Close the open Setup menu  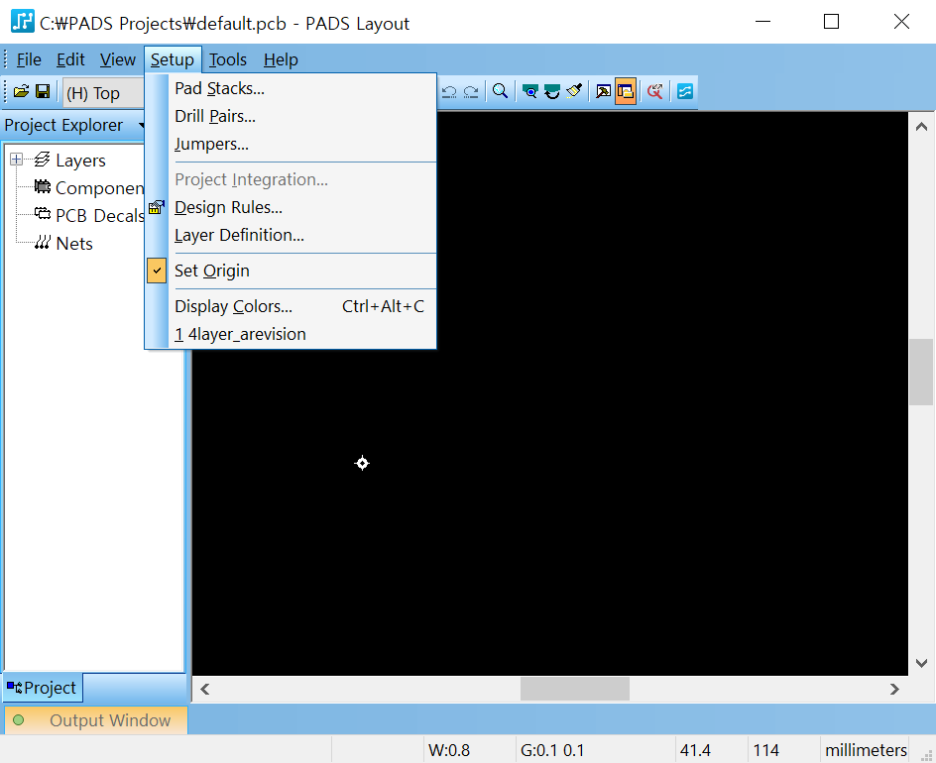(172, 60)
